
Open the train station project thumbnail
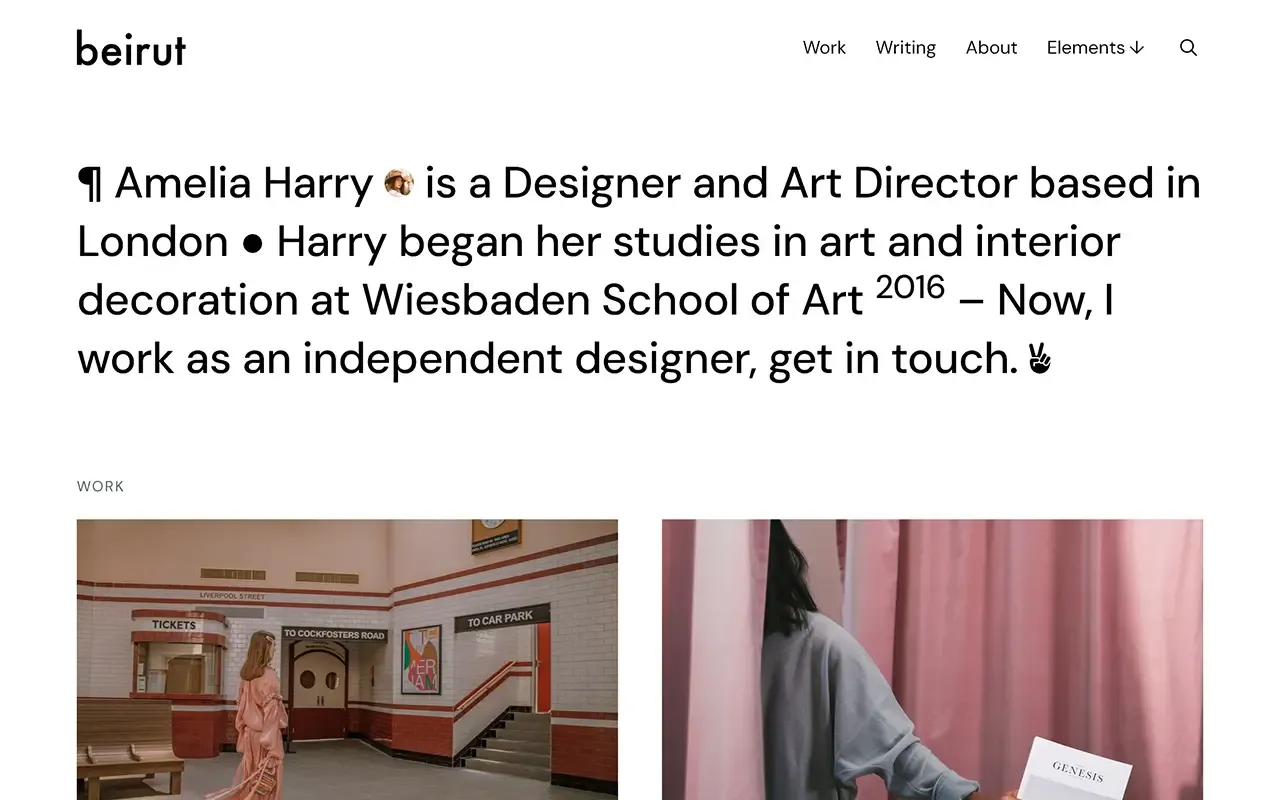pos(347,660)
